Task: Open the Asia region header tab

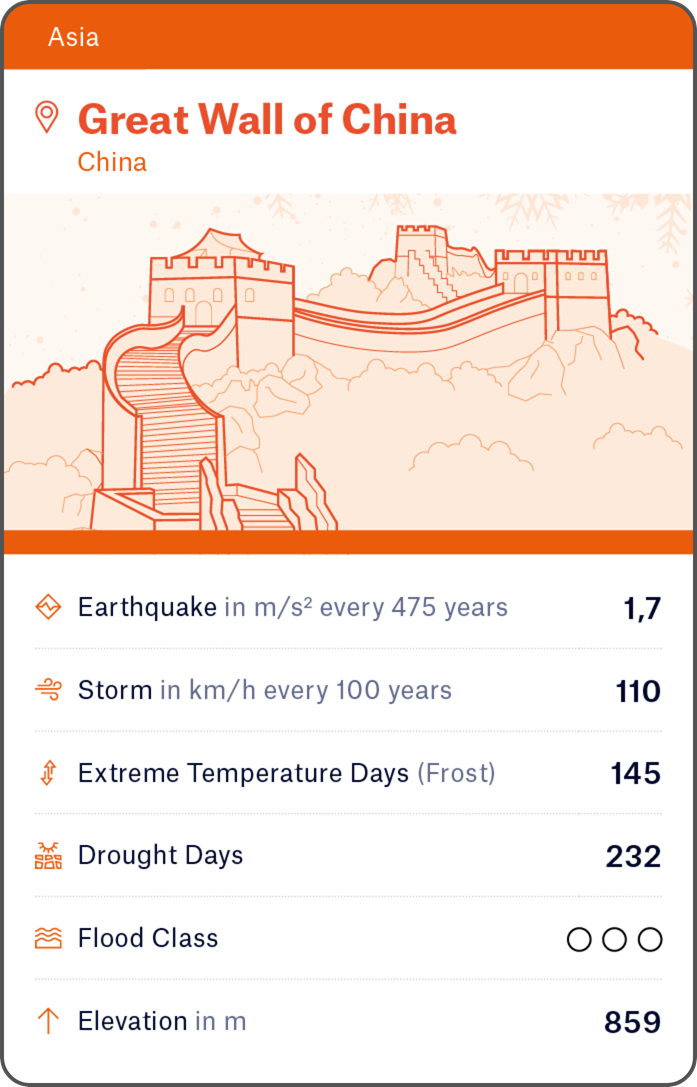Action: [73, 38]
